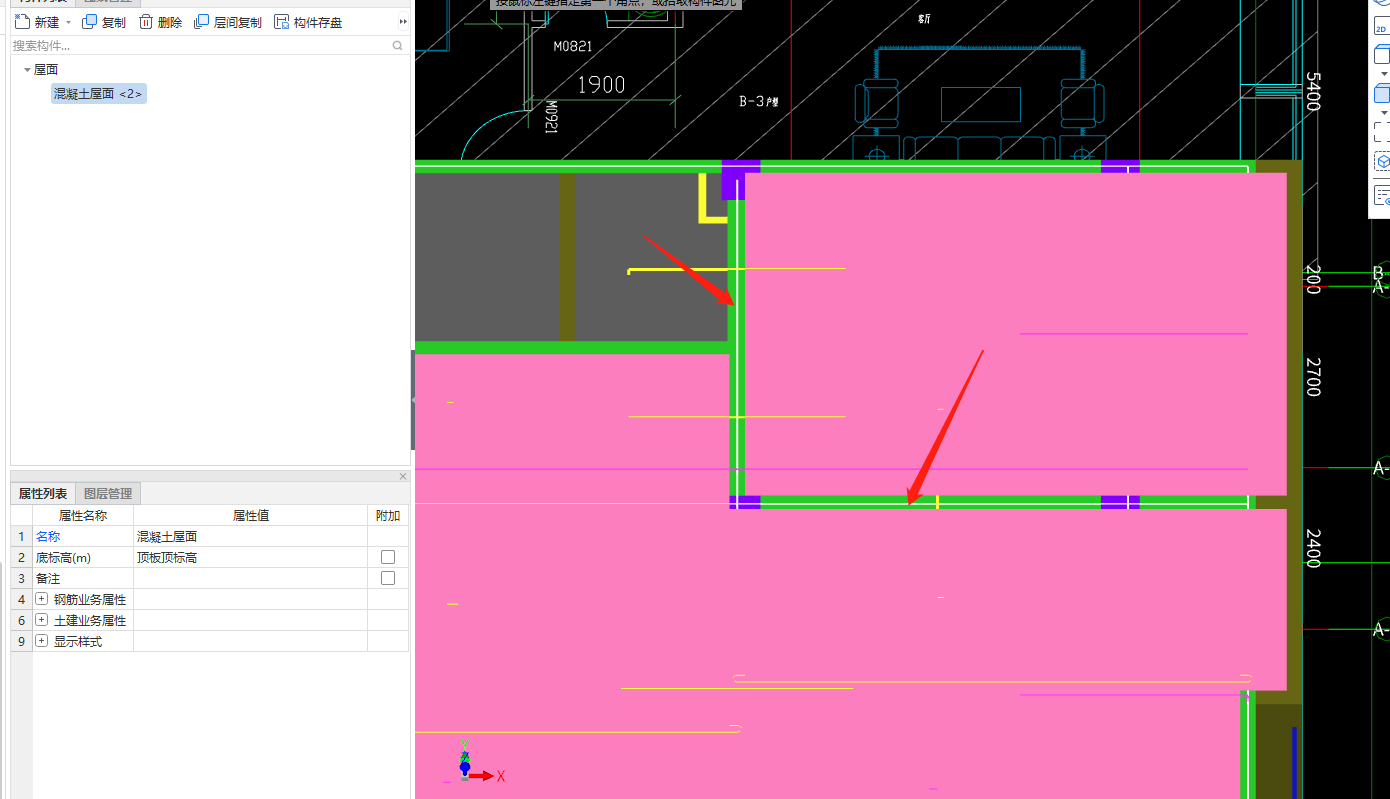This screenshot has height=799, width=1390.
Task: Click the 底标高(m) property name cell
Action: (83, 558)
